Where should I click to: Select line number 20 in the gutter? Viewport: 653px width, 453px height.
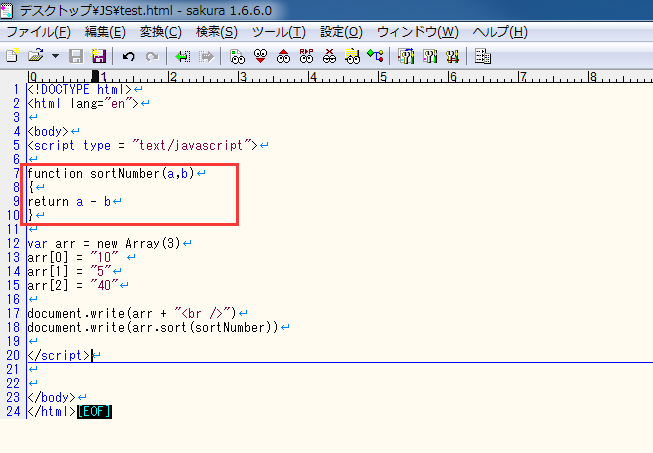13,355
